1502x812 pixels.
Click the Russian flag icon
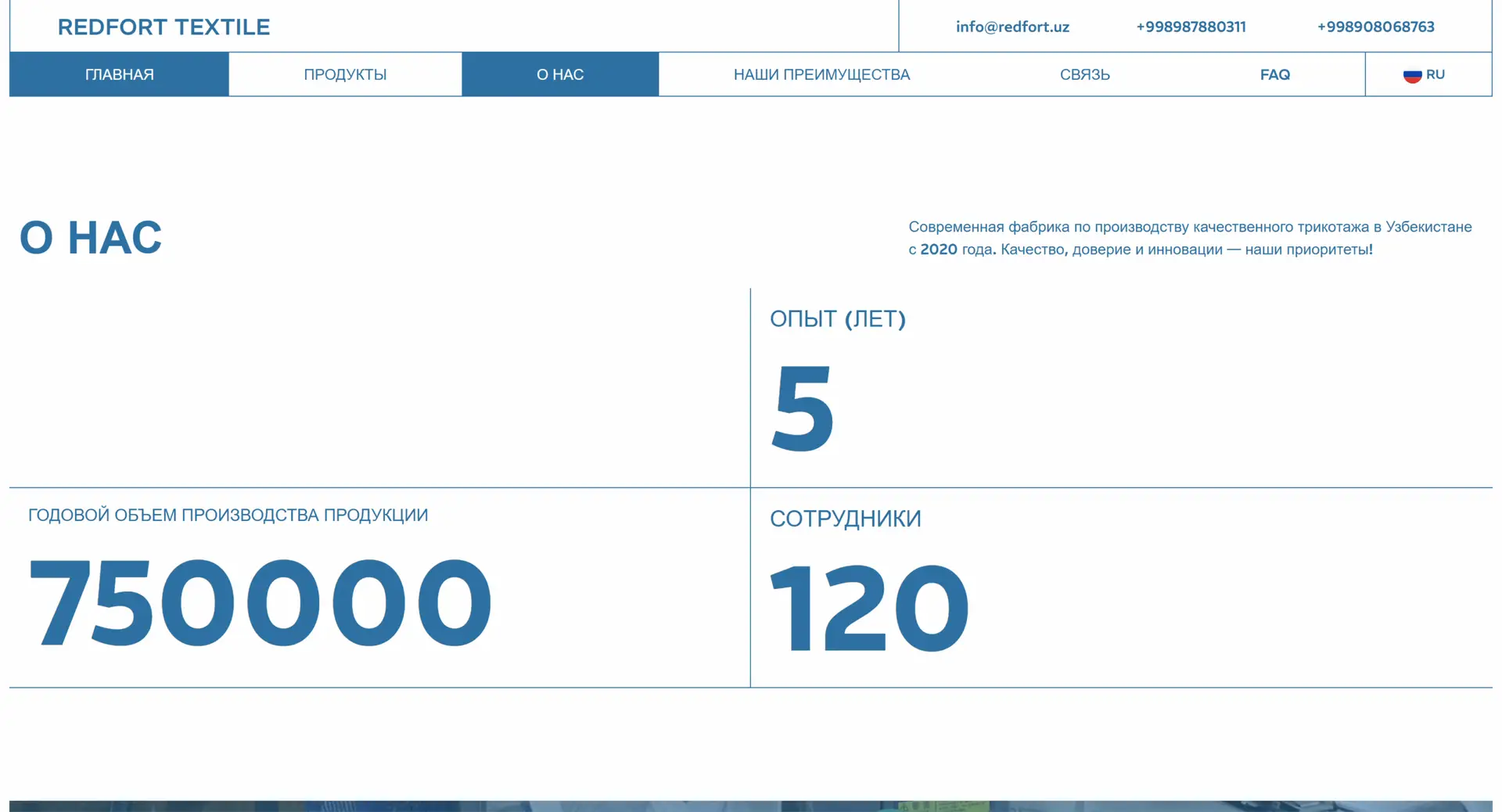tap(1411, 75)
